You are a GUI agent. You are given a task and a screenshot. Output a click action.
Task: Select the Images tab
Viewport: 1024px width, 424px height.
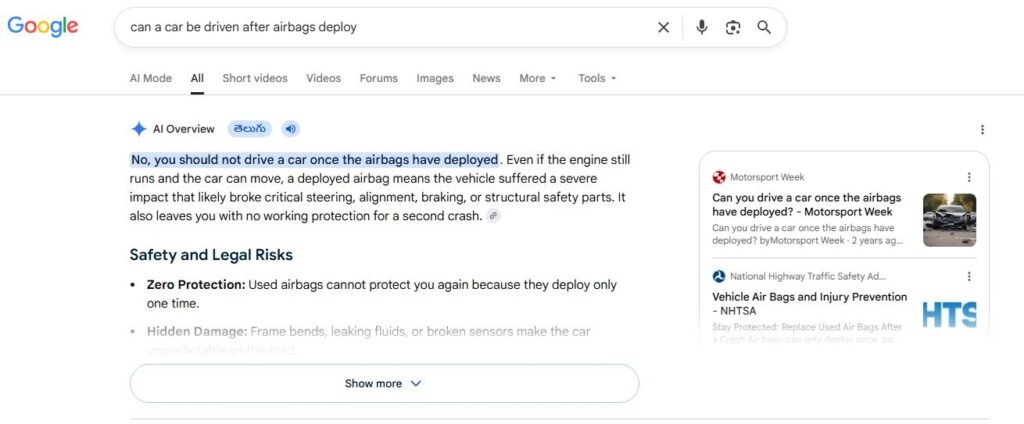pos(435,78)
